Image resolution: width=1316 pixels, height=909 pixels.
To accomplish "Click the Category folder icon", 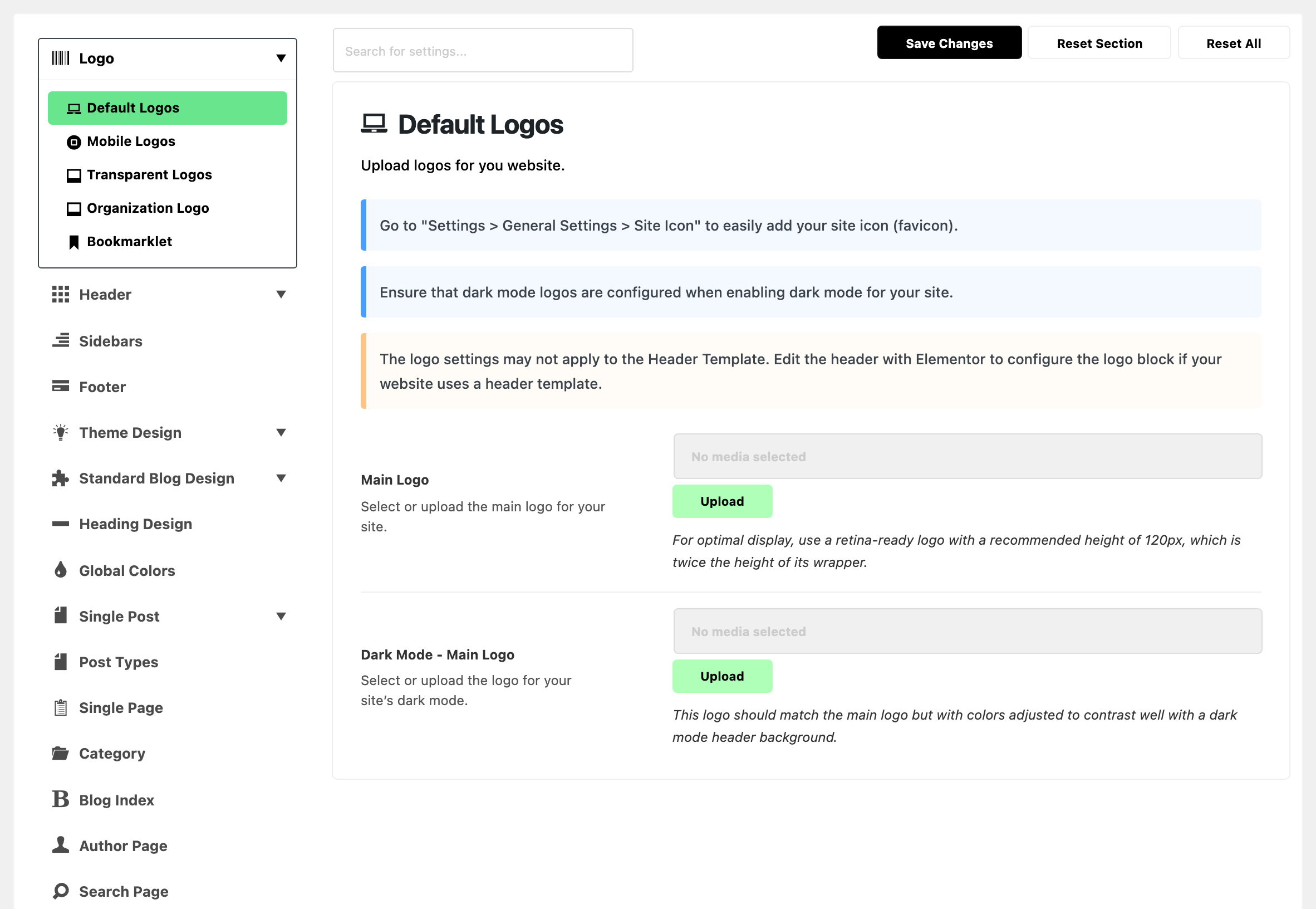I will (x=60, y=753).
